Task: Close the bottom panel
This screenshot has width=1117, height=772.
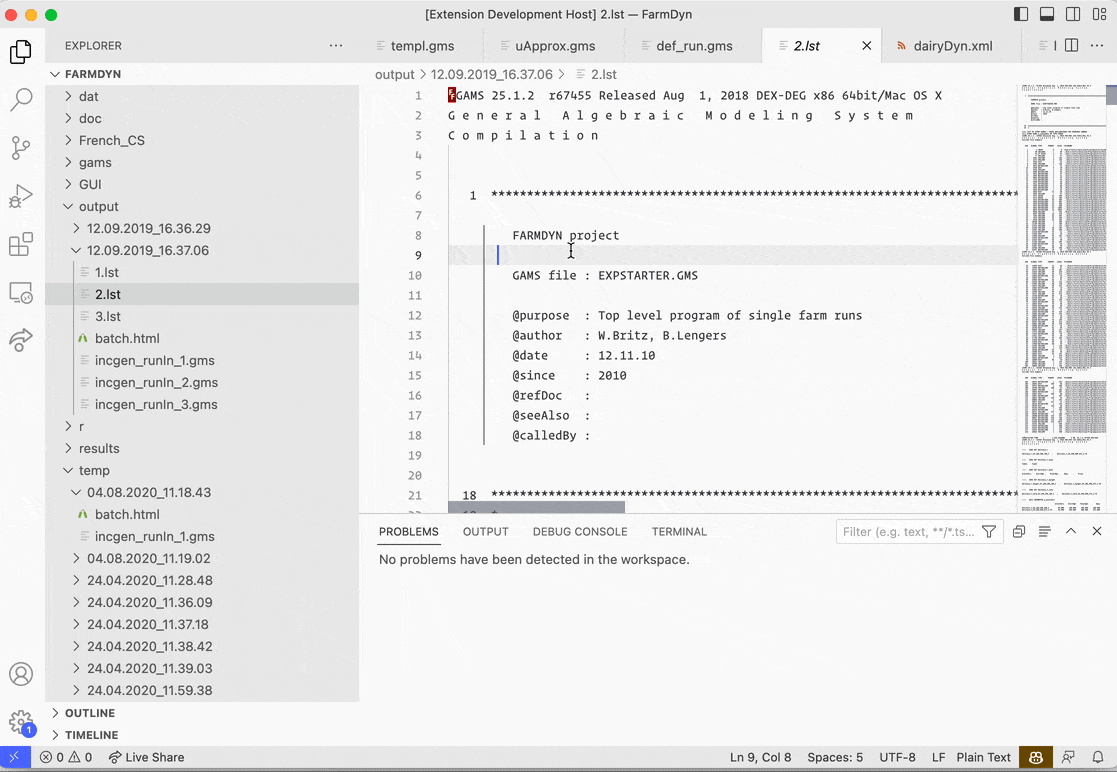Action: (1097, 531)
